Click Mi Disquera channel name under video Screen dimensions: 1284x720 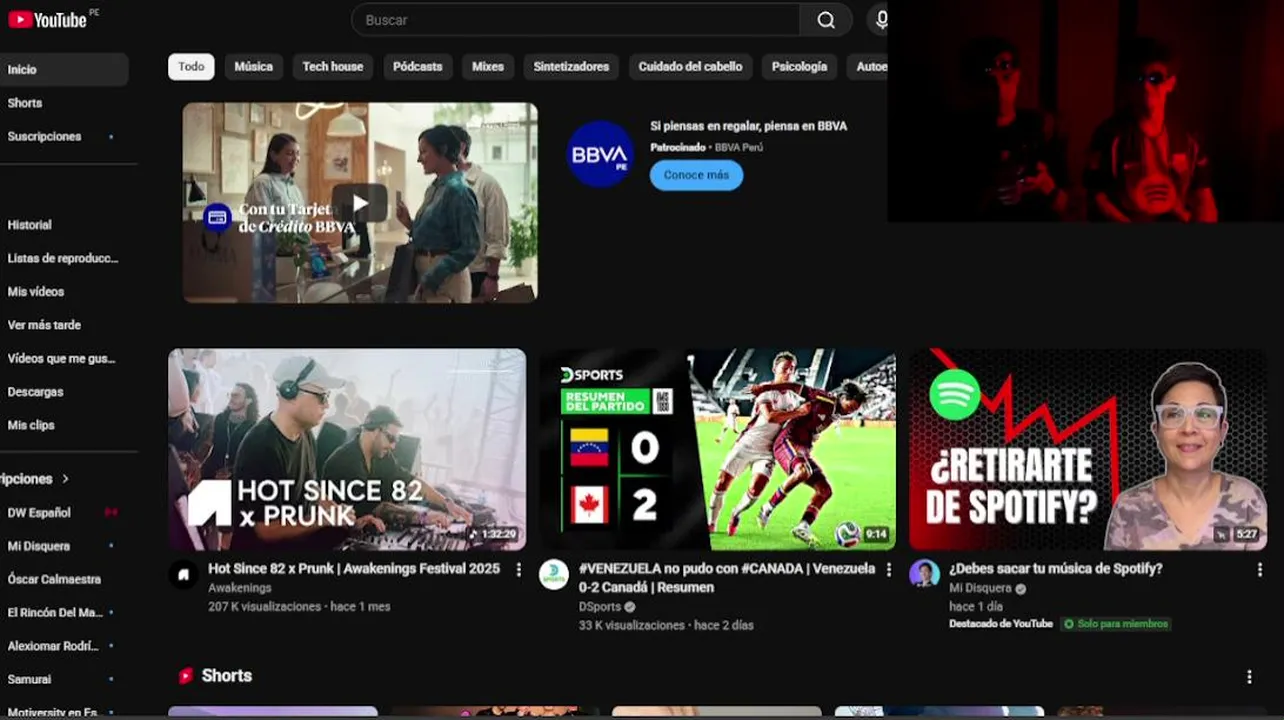(x=980, y=588)
